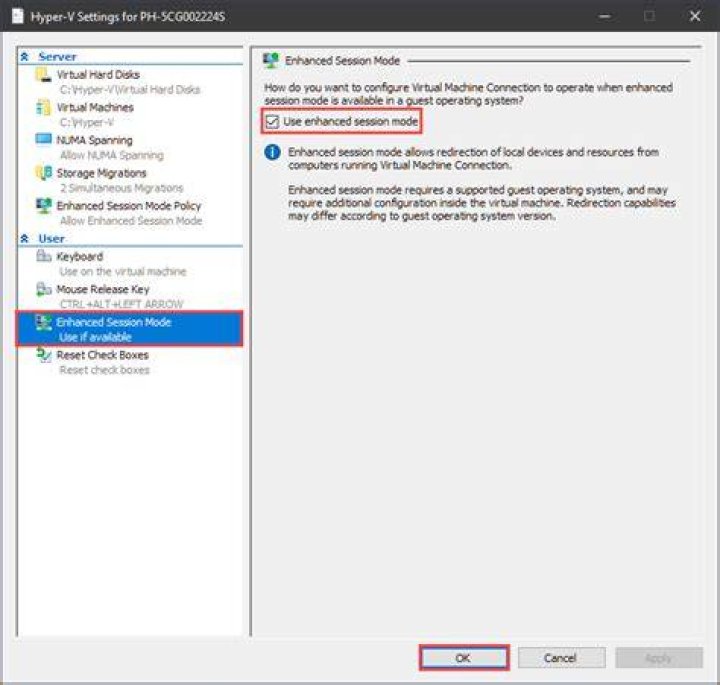Click the Enhanced Session Mode header icon

pos(271,61)
